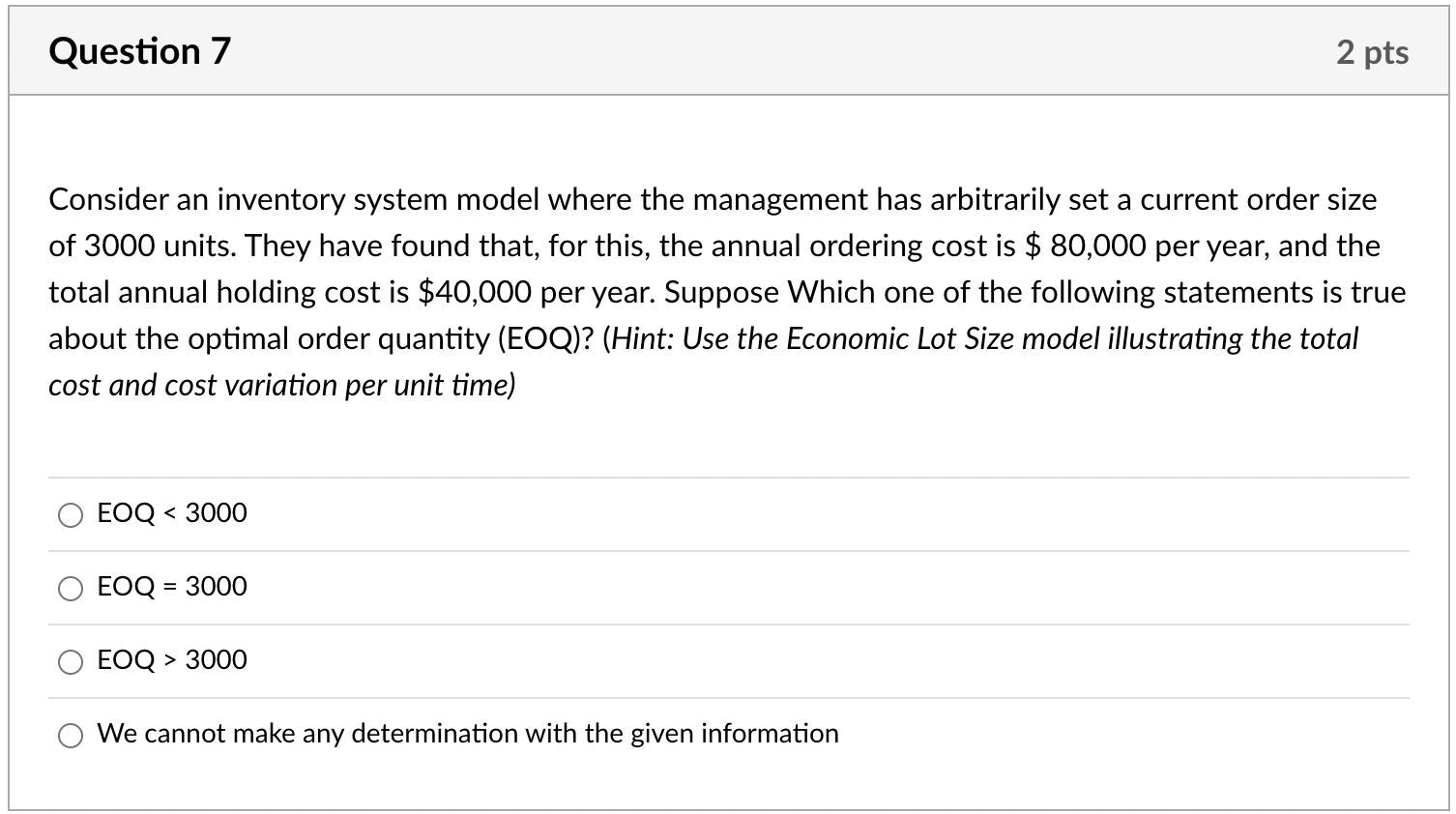
Task: Select the "EOQ = 3000" radio button
Action: point(70,588)
